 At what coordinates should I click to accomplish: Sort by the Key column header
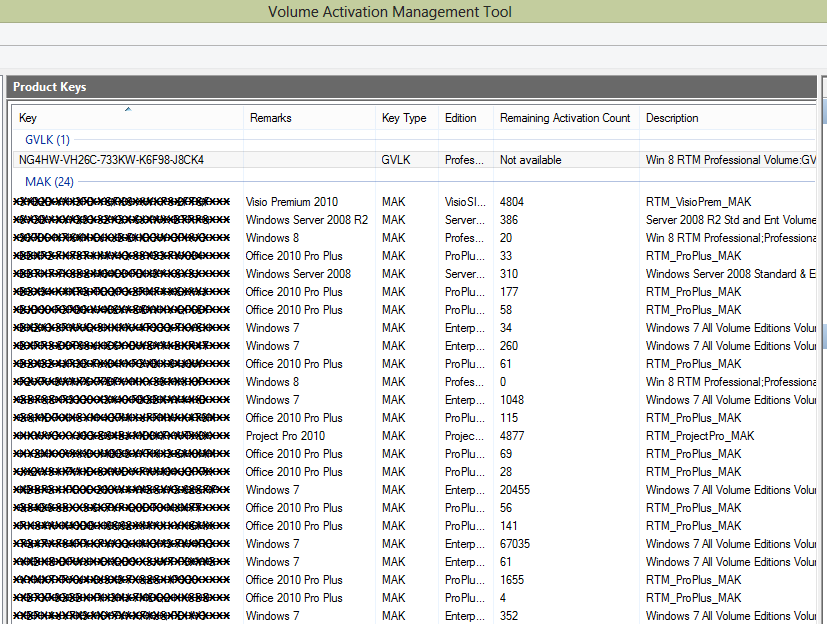pyautogui.click(x=128, y=118)
